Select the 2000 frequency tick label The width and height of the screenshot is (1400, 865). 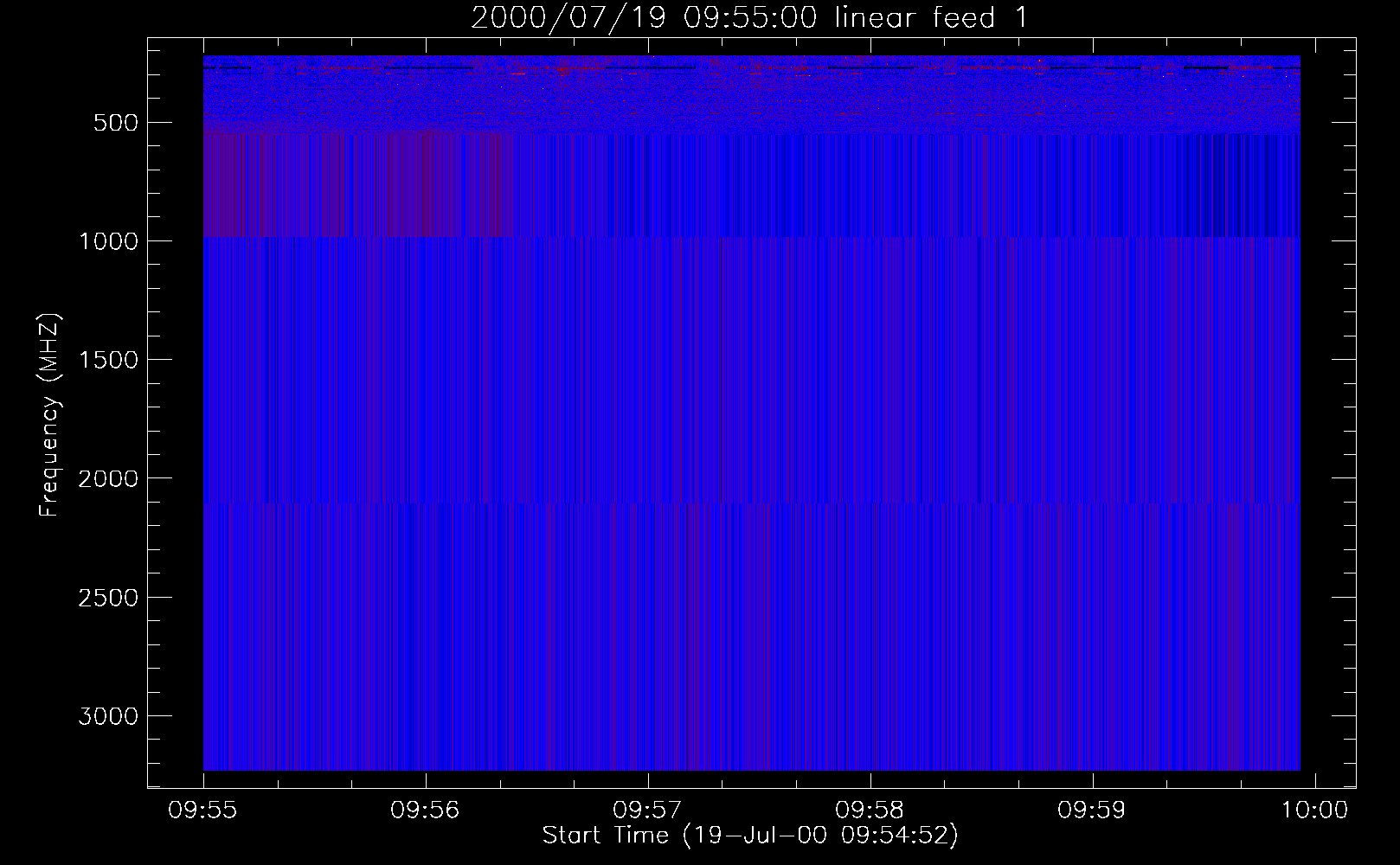[x=109, y=479]
